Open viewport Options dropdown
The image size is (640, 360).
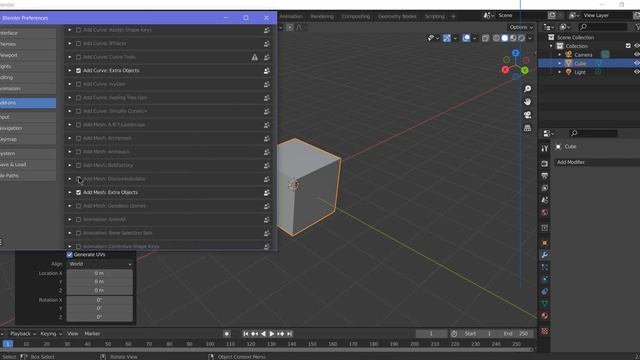click(x=521, y=27)
